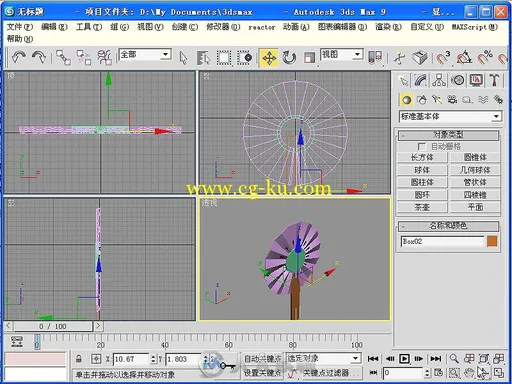
Task: Open the 编辑(E) menu
Action: point(54,27)
